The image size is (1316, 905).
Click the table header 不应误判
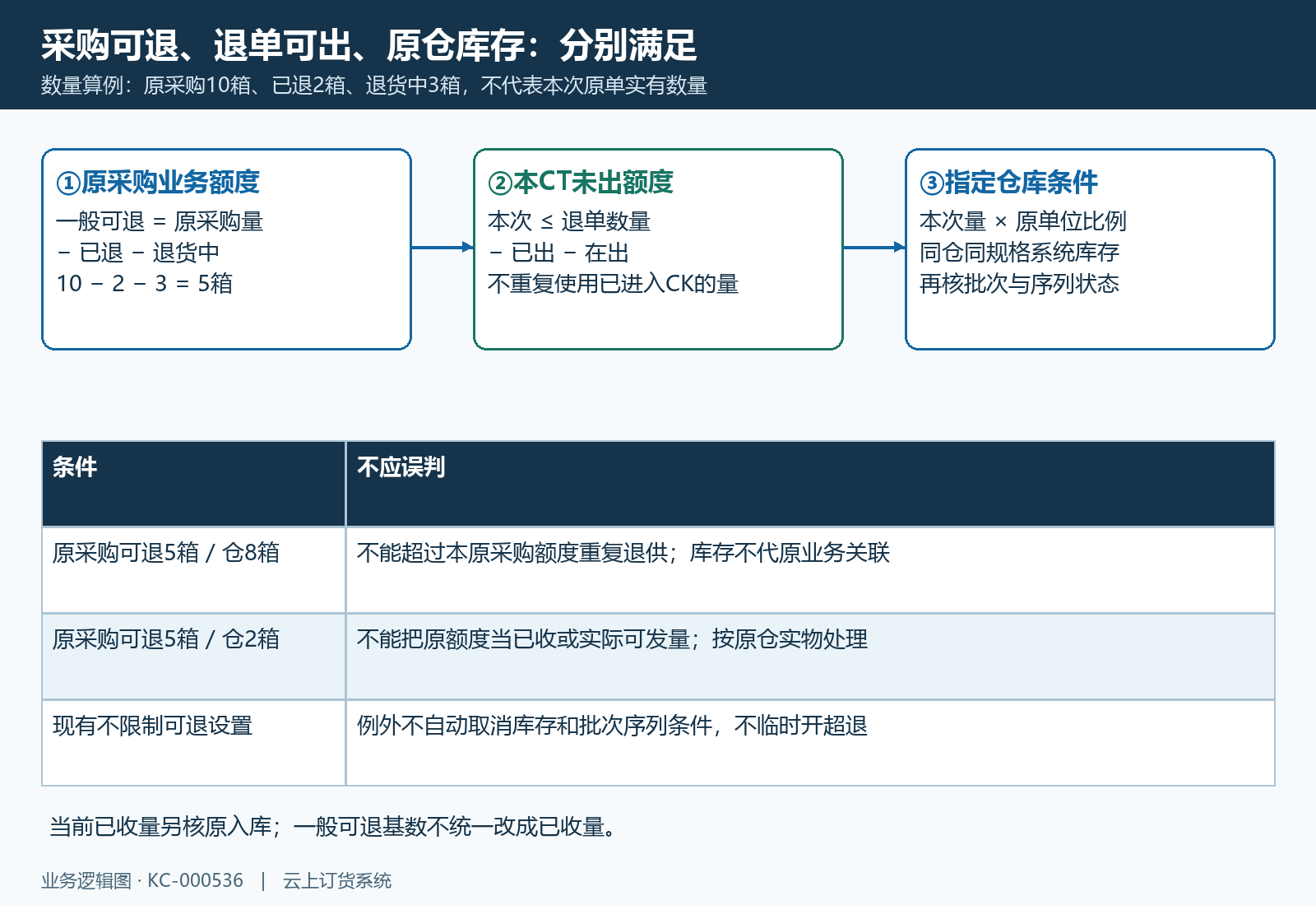click(810, 484)
